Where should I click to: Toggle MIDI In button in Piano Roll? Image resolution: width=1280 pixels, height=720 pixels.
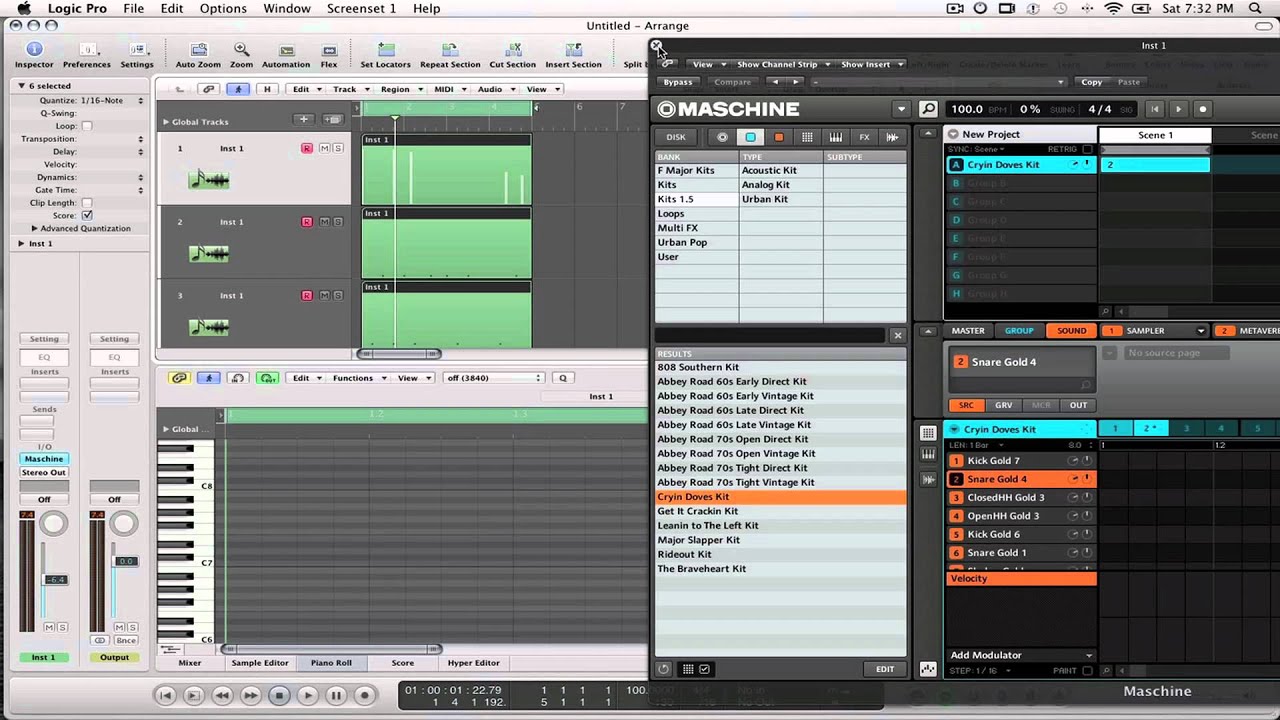point(238,378)
